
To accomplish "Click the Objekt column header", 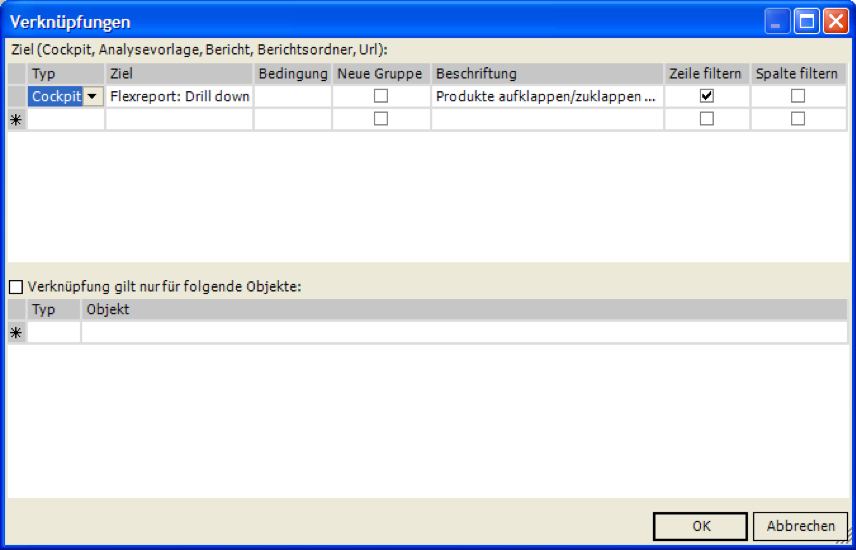I will [464, 310].
